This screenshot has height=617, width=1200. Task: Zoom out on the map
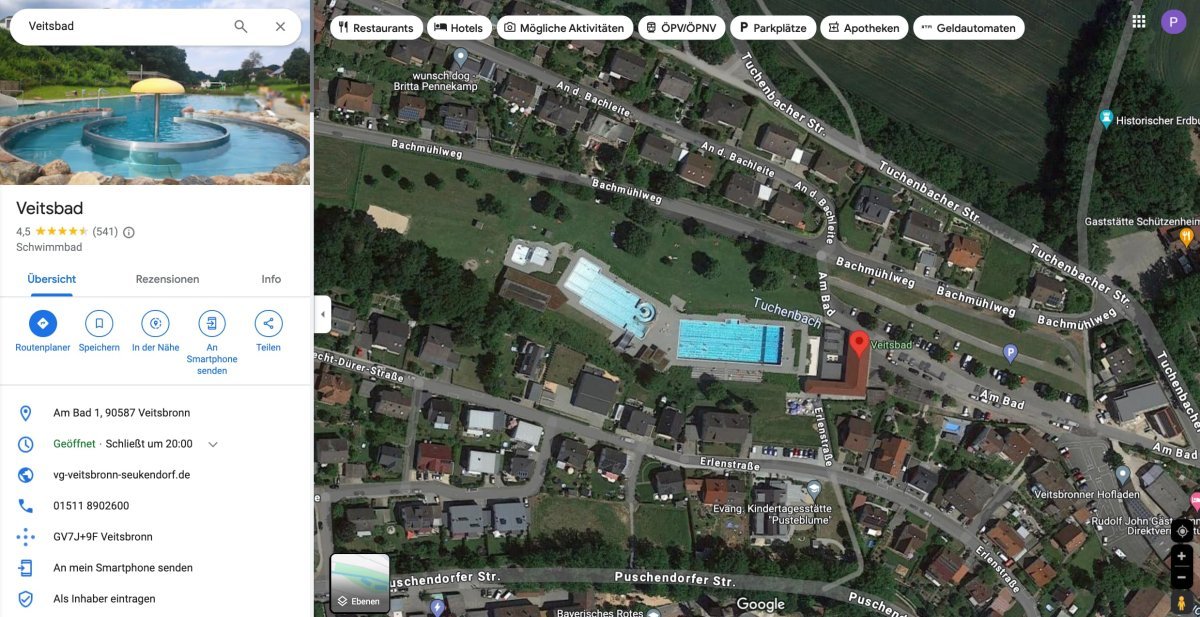point(1182,578)
